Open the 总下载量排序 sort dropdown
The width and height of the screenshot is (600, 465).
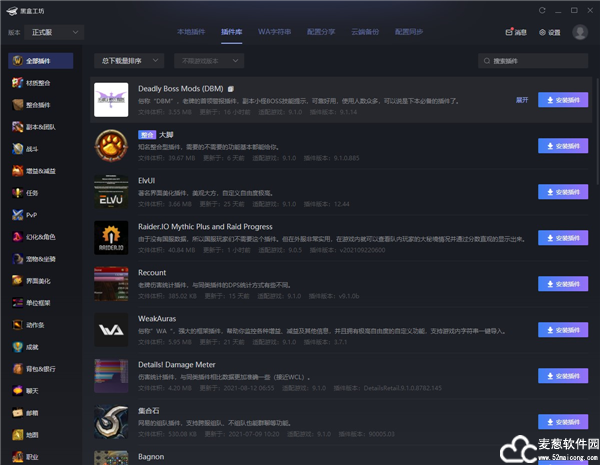pos(129,61)
